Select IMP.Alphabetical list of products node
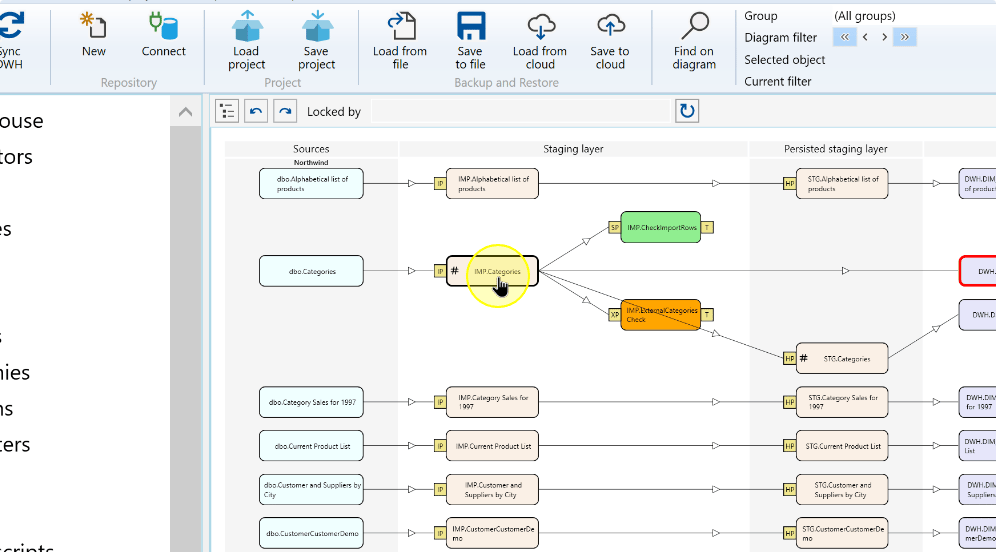Screen dimensions: 996x552 (492, 184)
